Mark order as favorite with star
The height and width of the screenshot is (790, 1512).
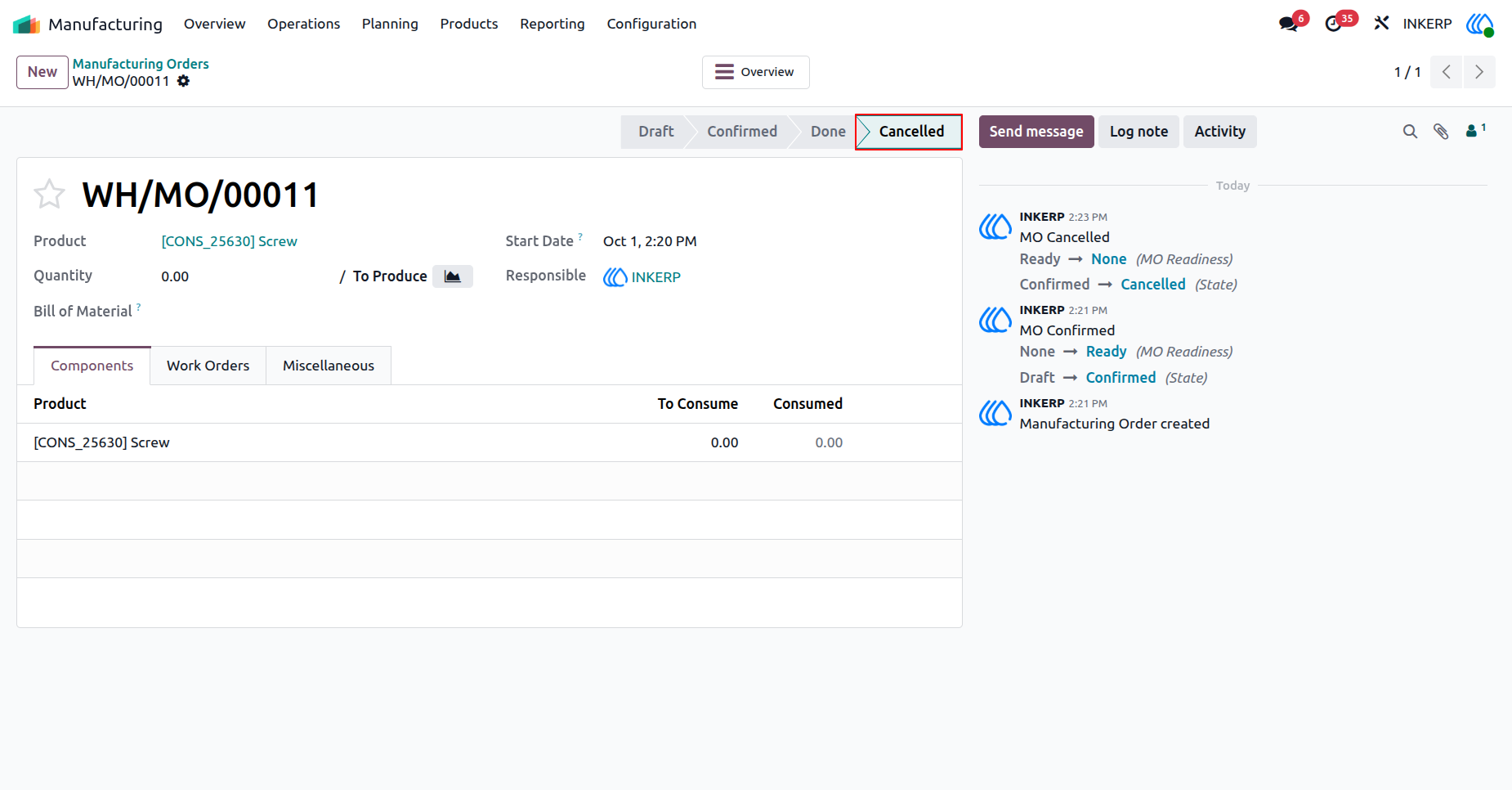(x=49, y=194)
